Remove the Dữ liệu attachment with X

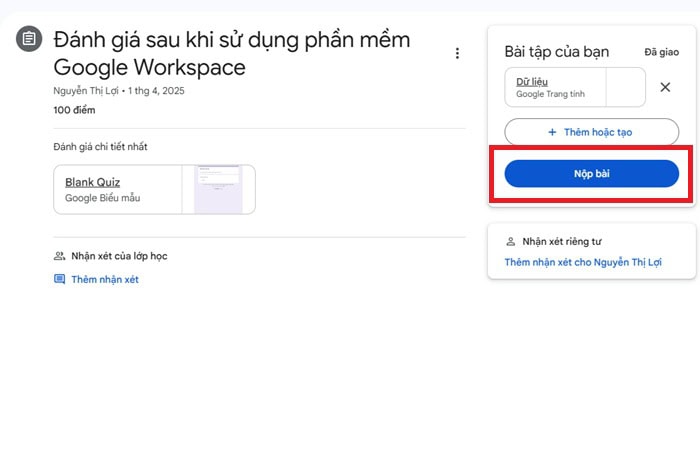pyautogui.click(x=665, y=87)
